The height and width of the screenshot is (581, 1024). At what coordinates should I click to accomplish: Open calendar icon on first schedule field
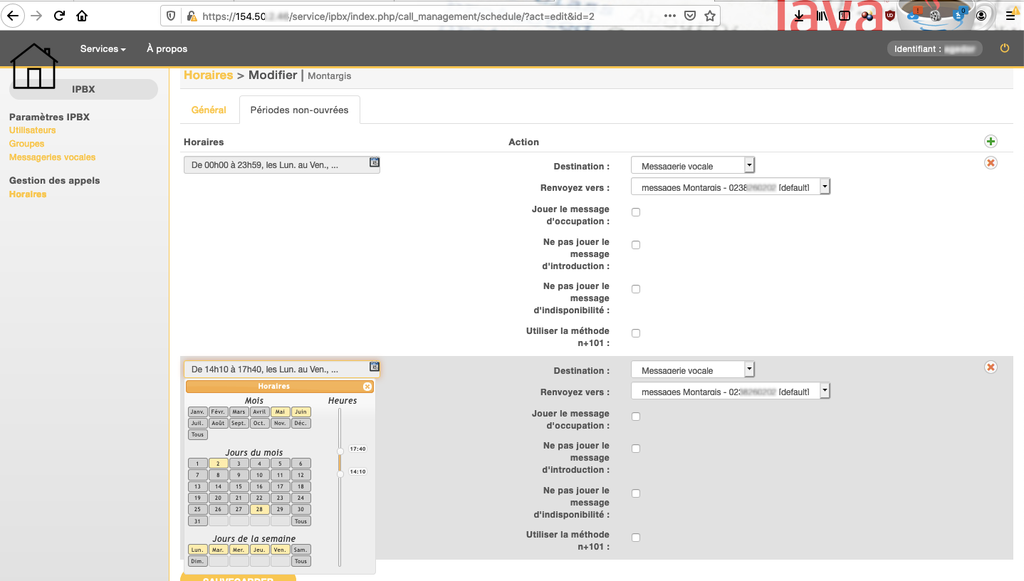point(374,162)
